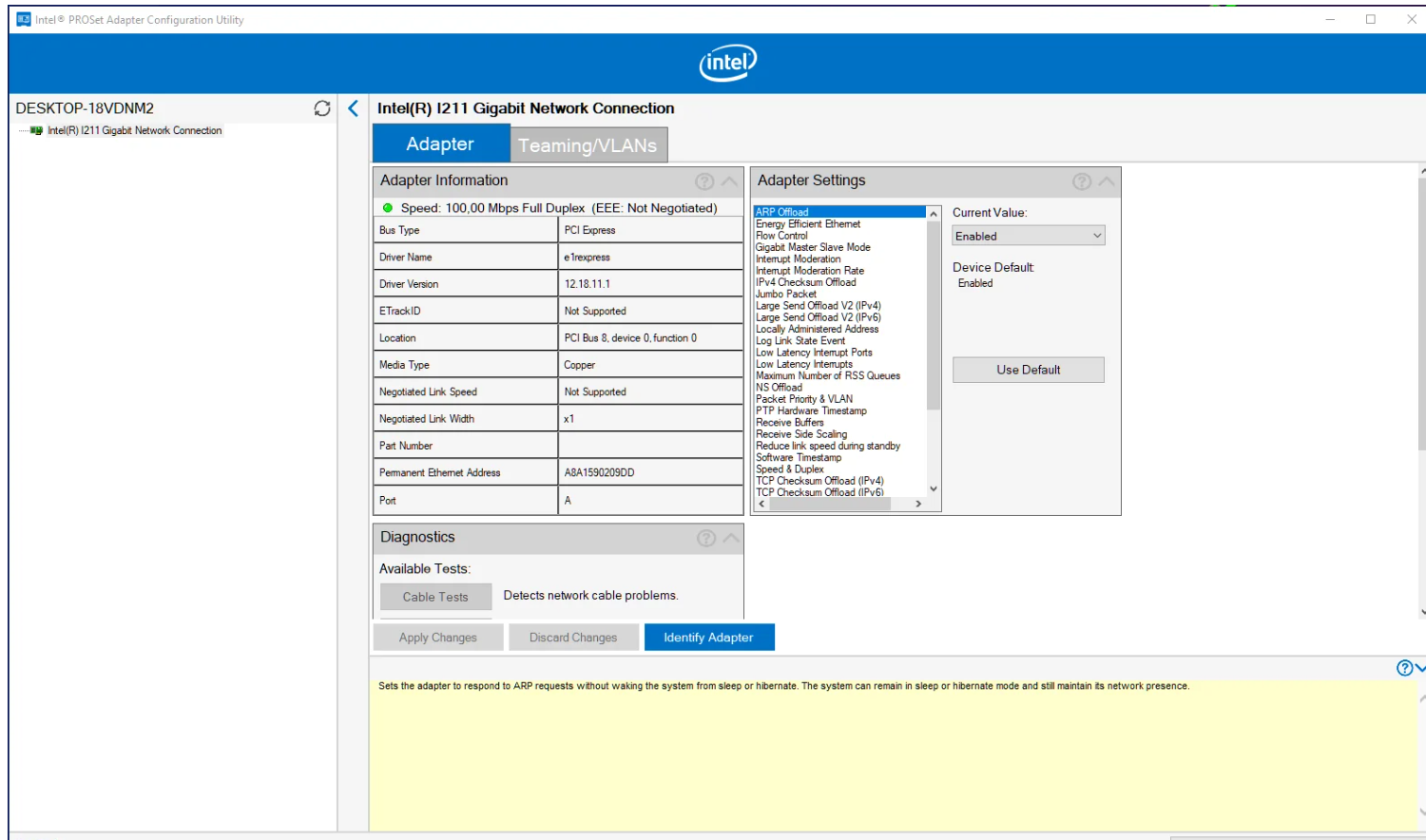
Task: Select Packet Priority & VLAN setting
Action: (804, 399)
